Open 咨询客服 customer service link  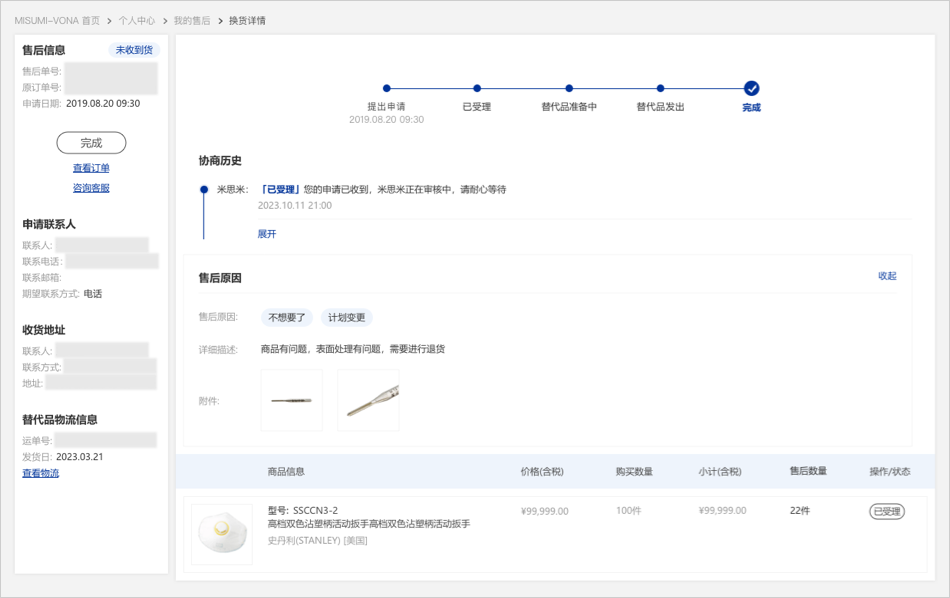(91, 188)
